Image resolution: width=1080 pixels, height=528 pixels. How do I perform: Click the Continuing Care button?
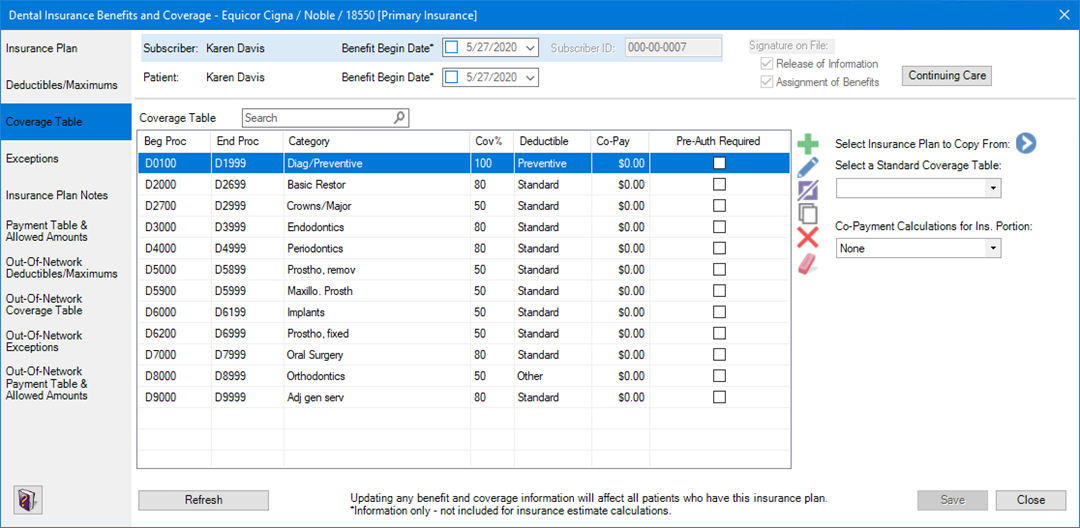pos(946,76)
